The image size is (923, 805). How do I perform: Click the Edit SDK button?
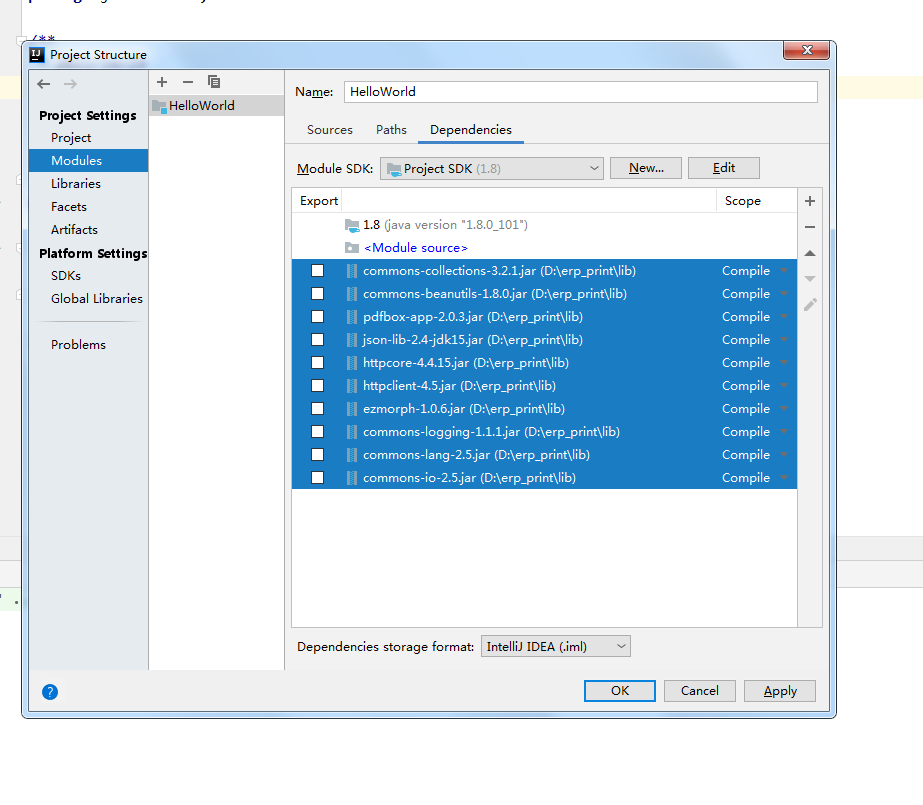pyautogui.click(x=723, y=168)
